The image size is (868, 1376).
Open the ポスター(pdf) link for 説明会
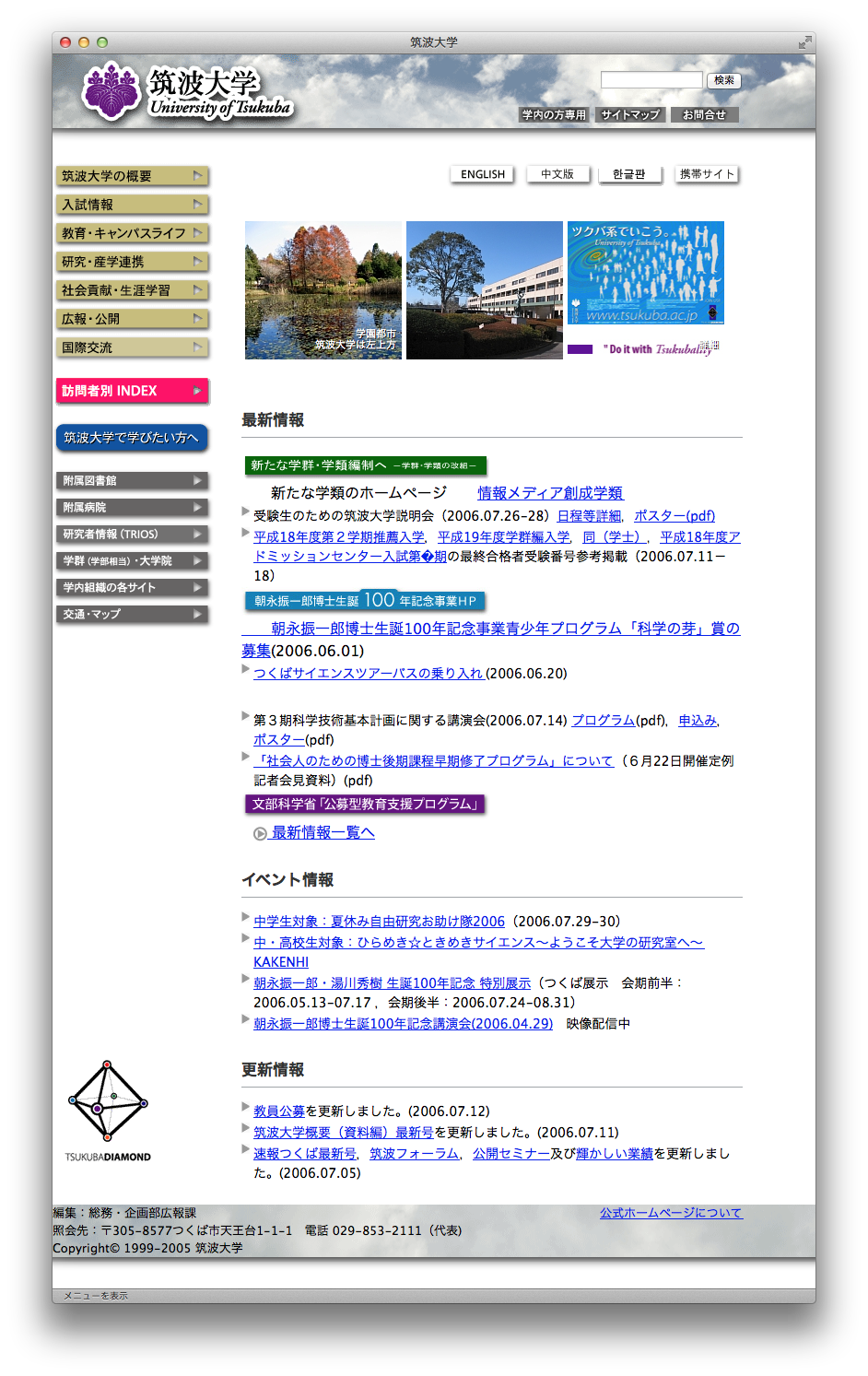point(674,516)
